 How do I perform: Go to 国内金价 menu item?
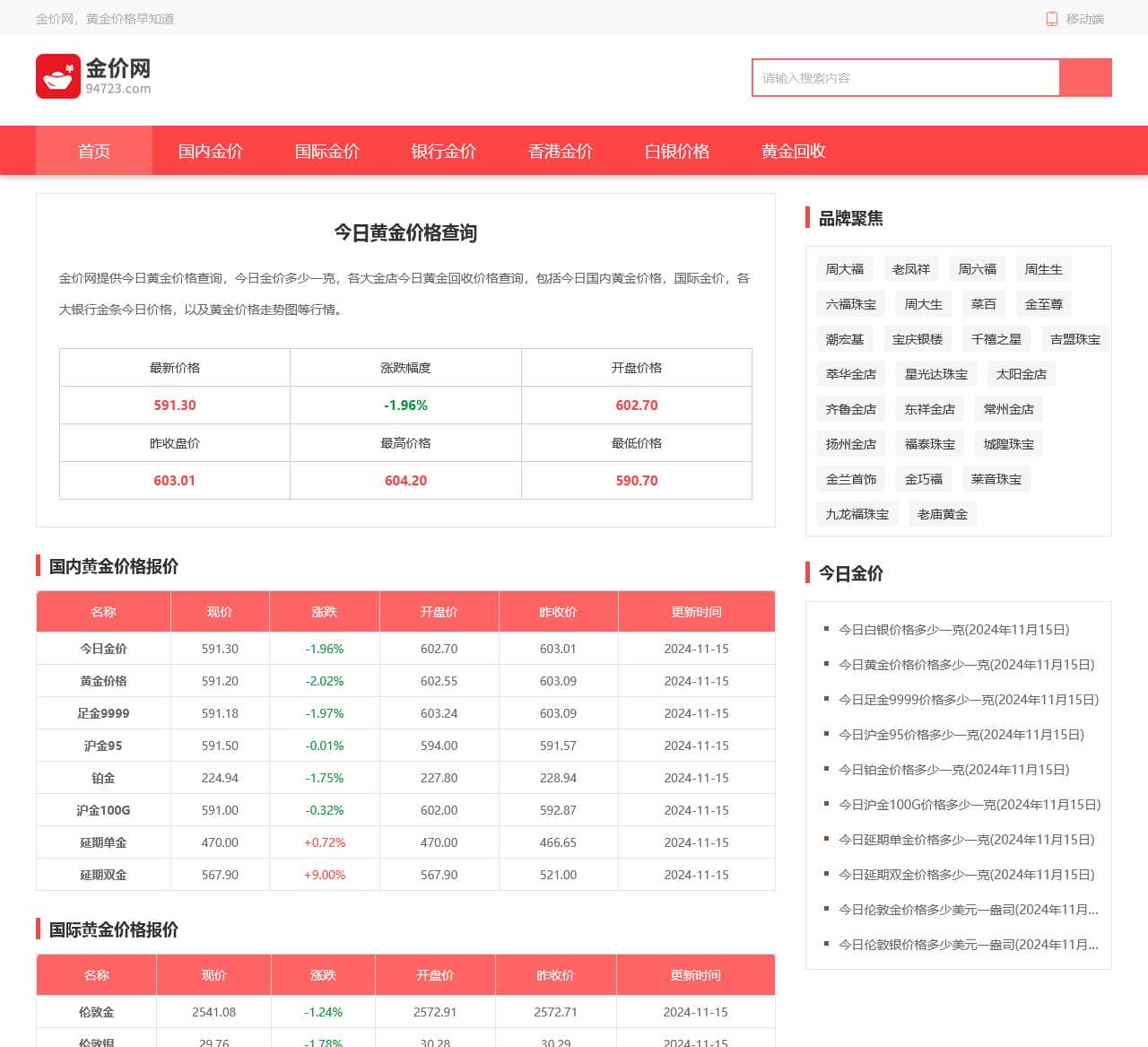211,151
